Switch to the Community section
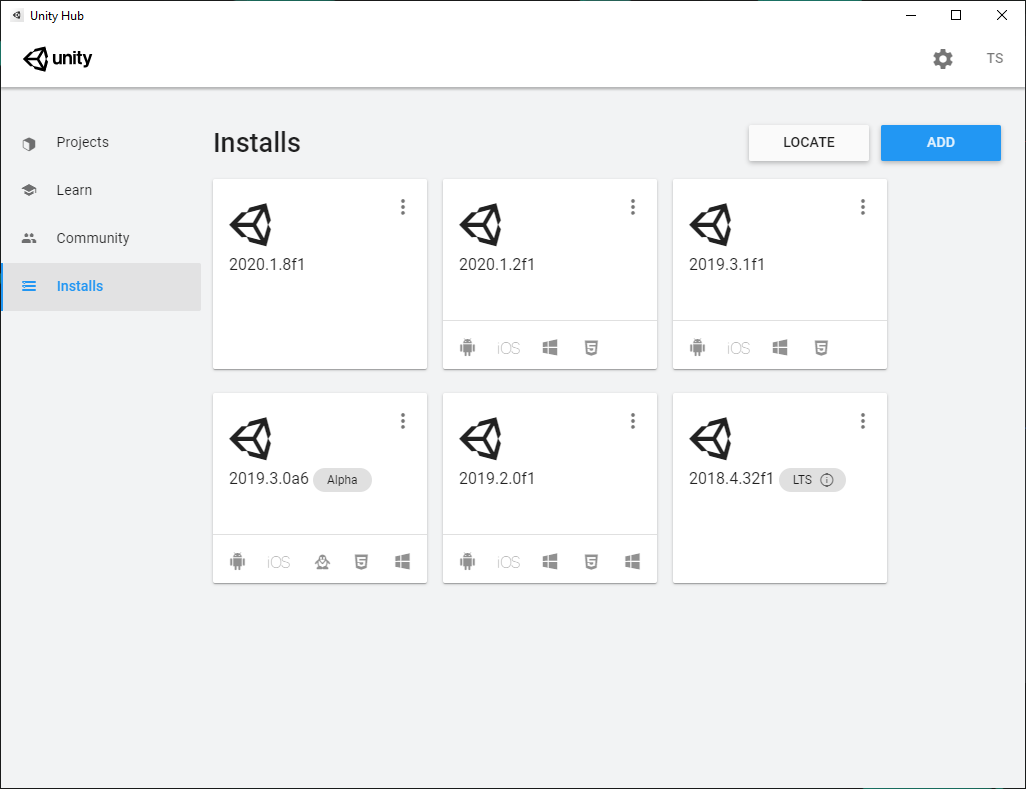The image size is (1026, 789). pyautogui.click(x=101, y=238)
